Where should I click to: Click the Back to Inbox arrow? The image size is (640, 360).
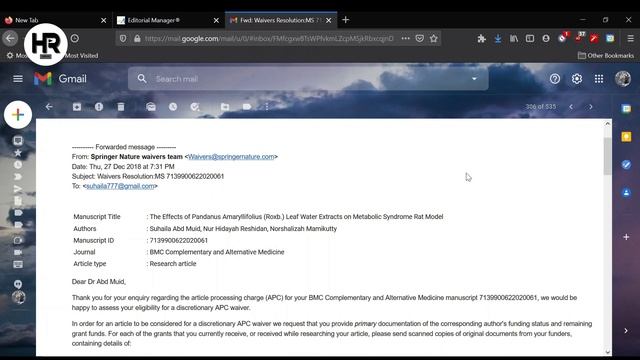point(49,107)
